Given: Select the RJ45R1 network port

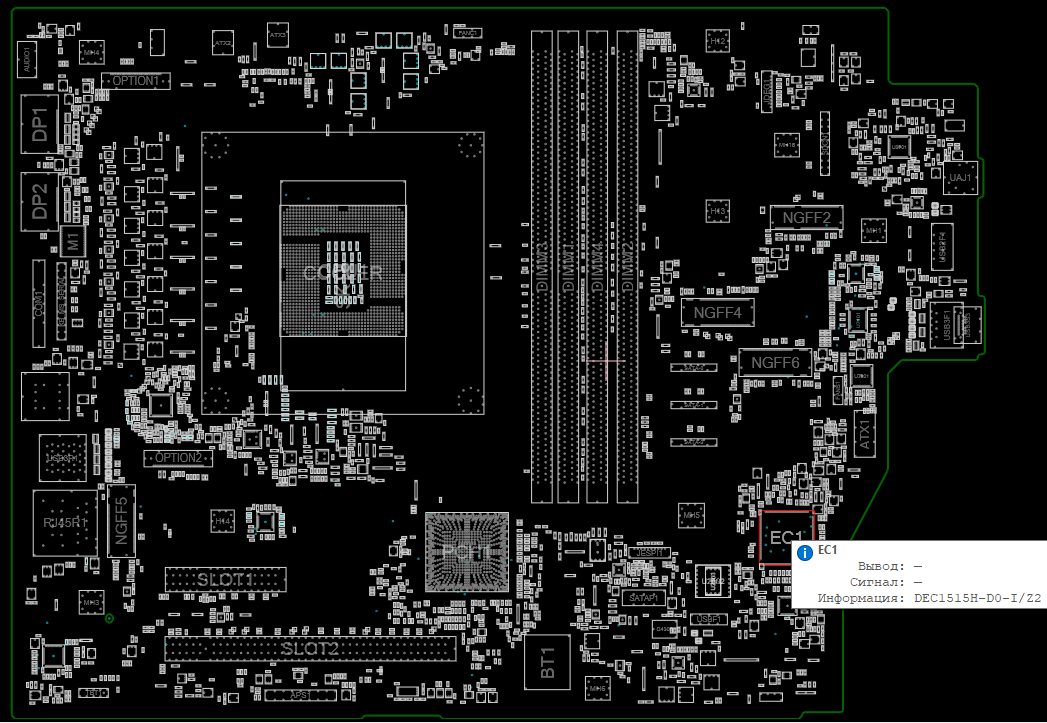Looking at the screenshot, I should [66, 522].
